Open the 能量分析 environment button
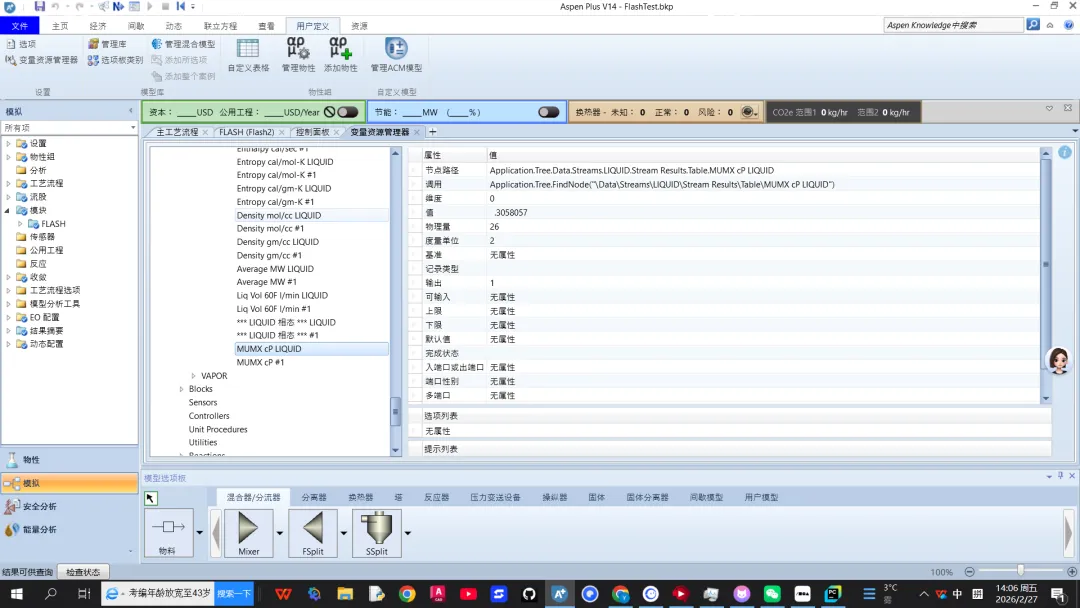This screenshot has width=1080, height=608. [x=69, y=530]
